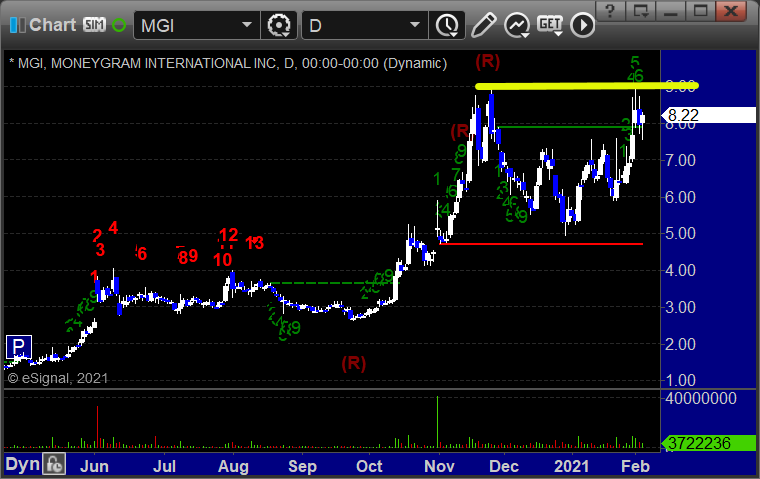Viewport: 760px width, 479px height.
Task: Open the studies line chart icon
Action: tap(517, 25)
